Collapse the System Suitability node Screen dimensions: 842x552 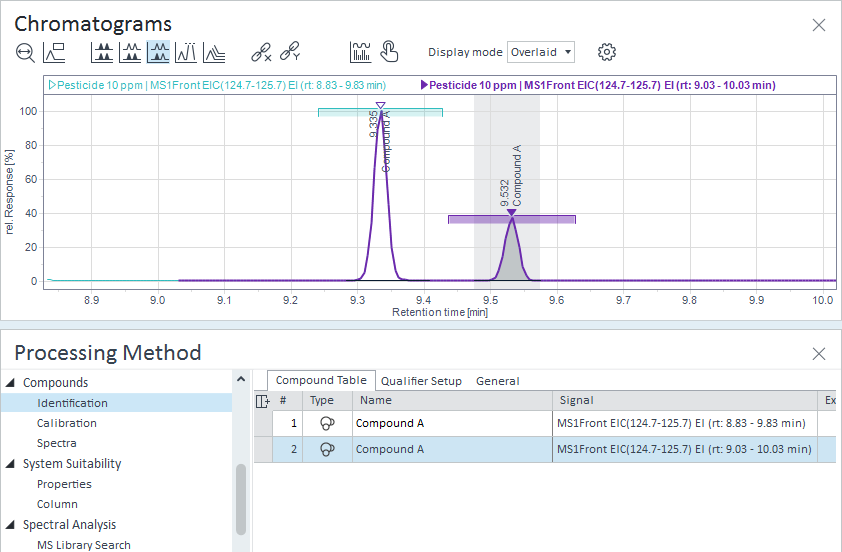click(10, 463)
